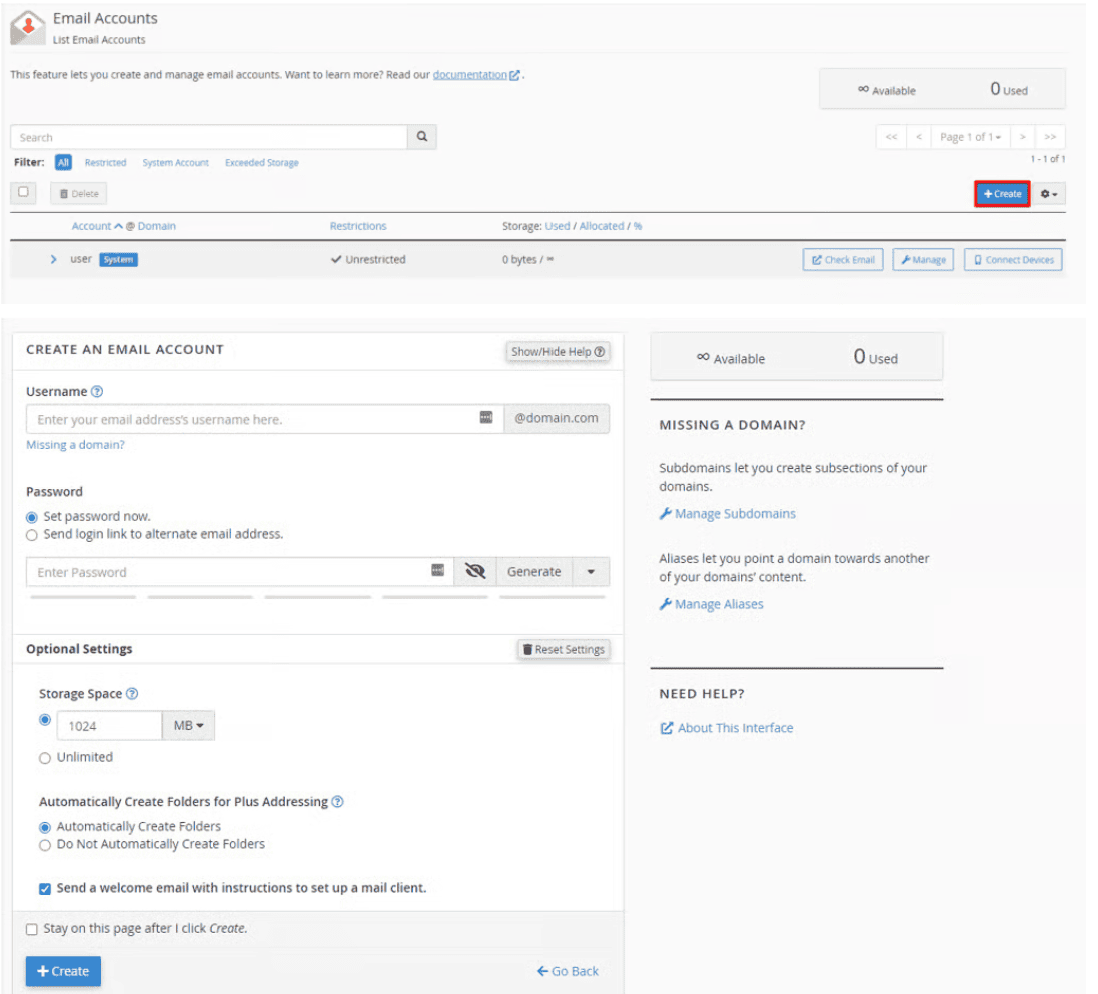Screen dimensions: 1098x994
Task: Select the Exceeded Storage filter
Action: coord(264,164)
